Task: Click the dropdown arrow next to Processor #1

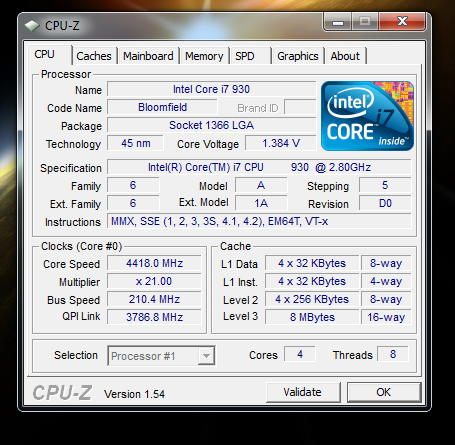Action: [x=206, y=356]
